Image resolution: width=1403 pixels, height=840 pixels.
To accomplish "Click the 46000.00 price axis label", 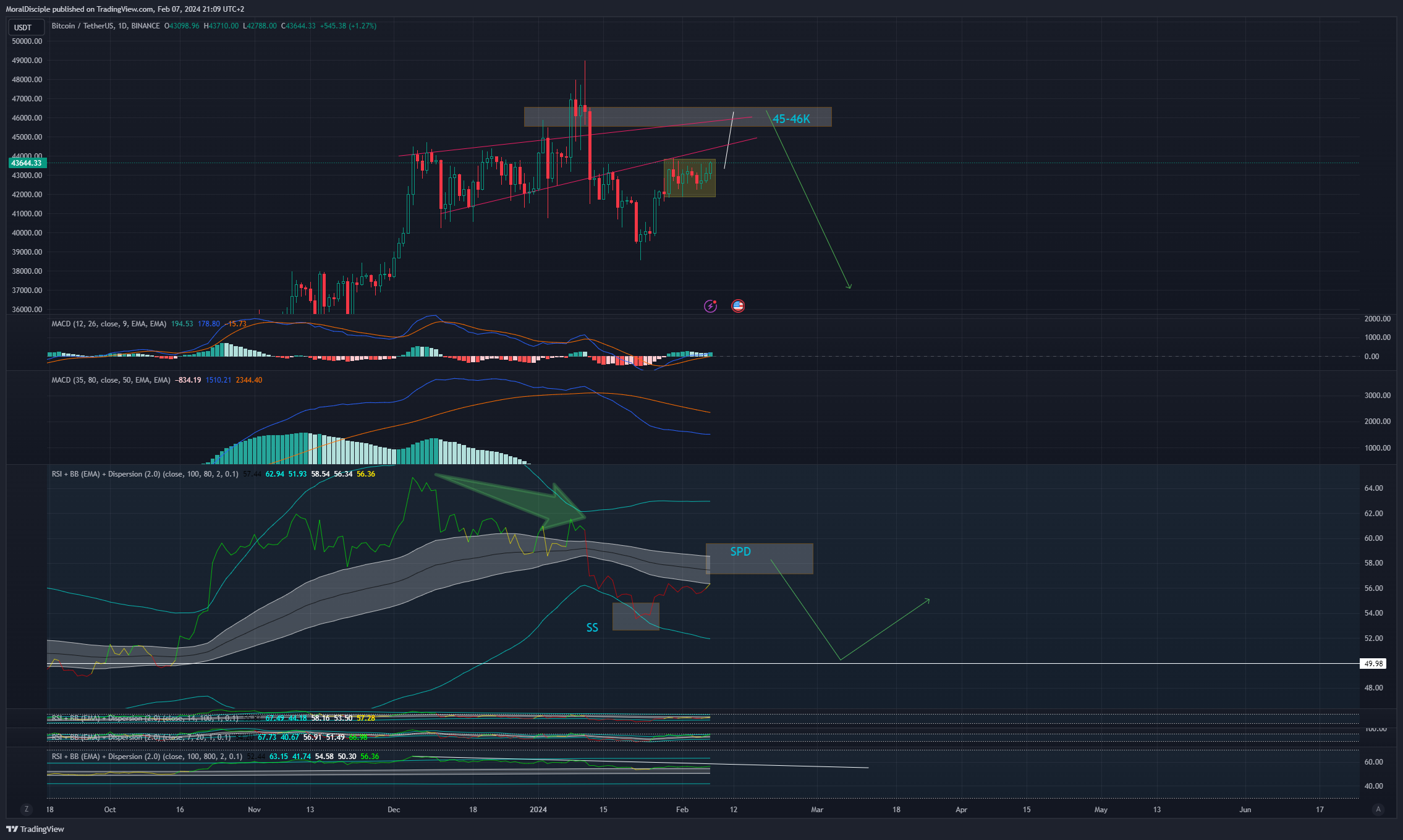I will 27,118.
